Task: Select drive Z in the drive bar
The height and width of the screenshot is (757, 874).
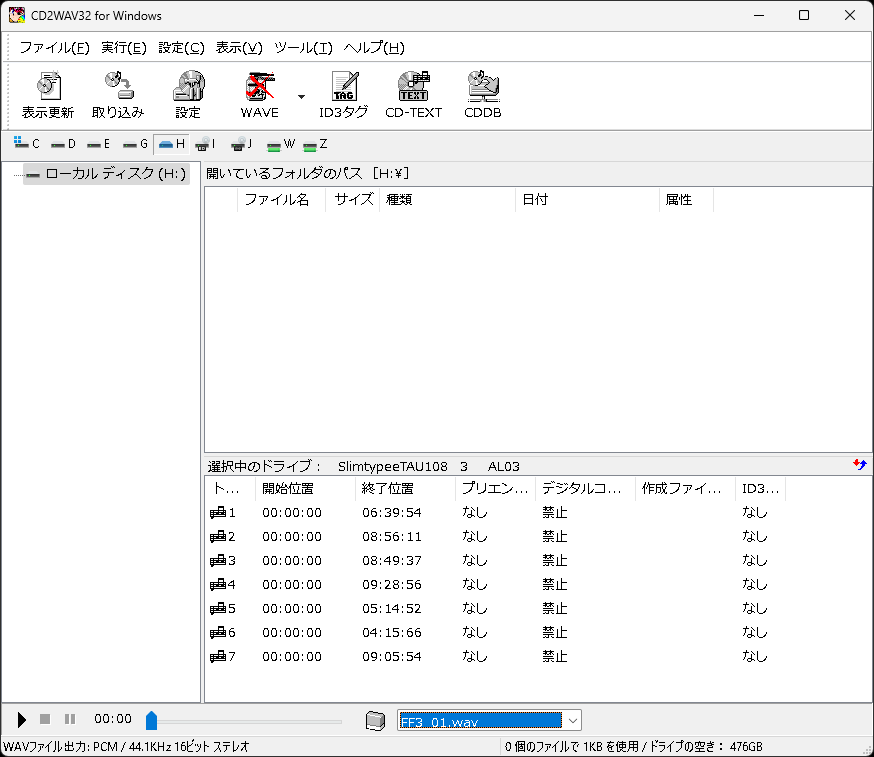Action: (316, 143)
